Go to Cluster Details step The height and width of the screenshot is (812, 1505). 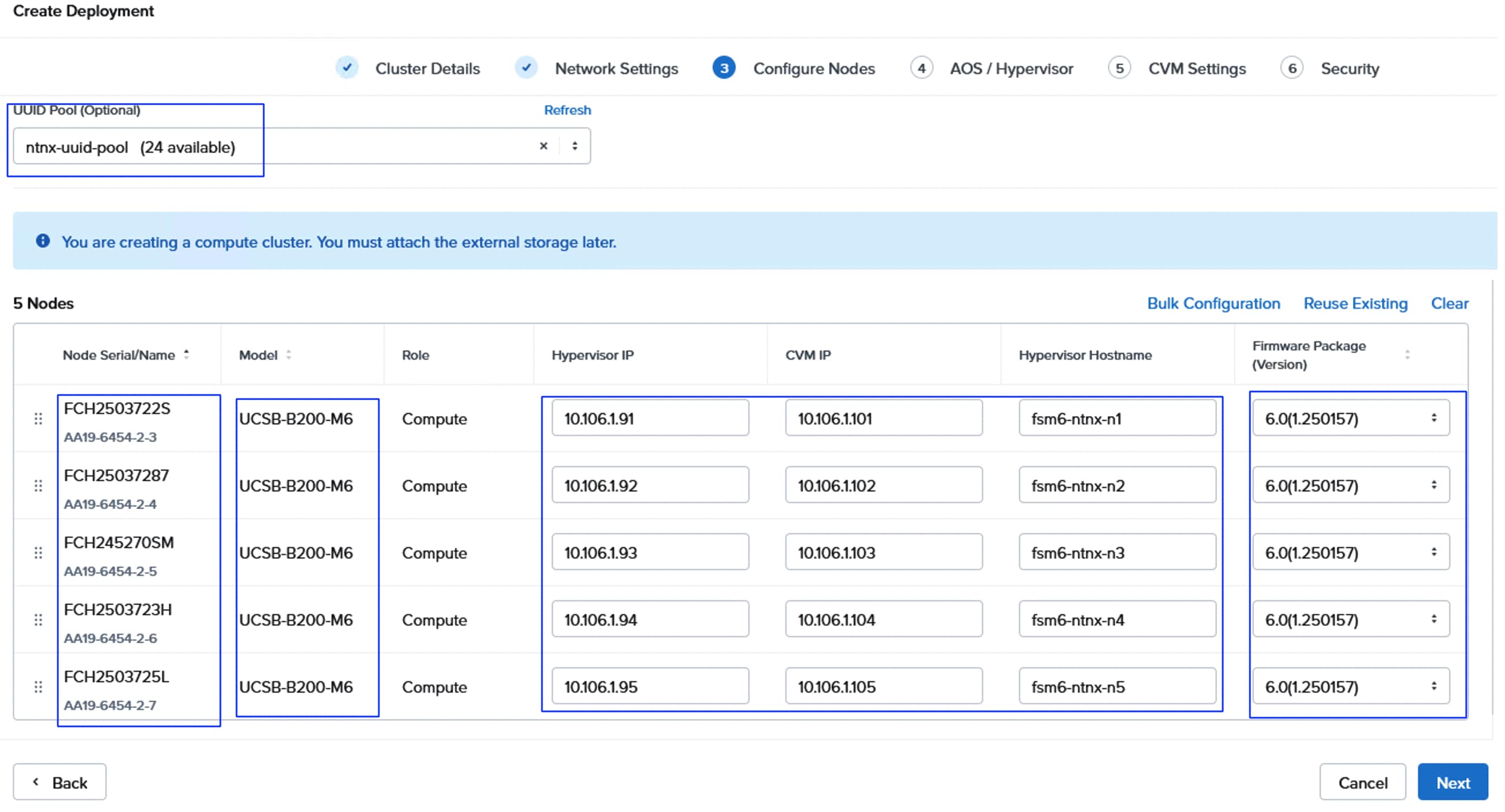pyautogui.click(x=428, y=69)
